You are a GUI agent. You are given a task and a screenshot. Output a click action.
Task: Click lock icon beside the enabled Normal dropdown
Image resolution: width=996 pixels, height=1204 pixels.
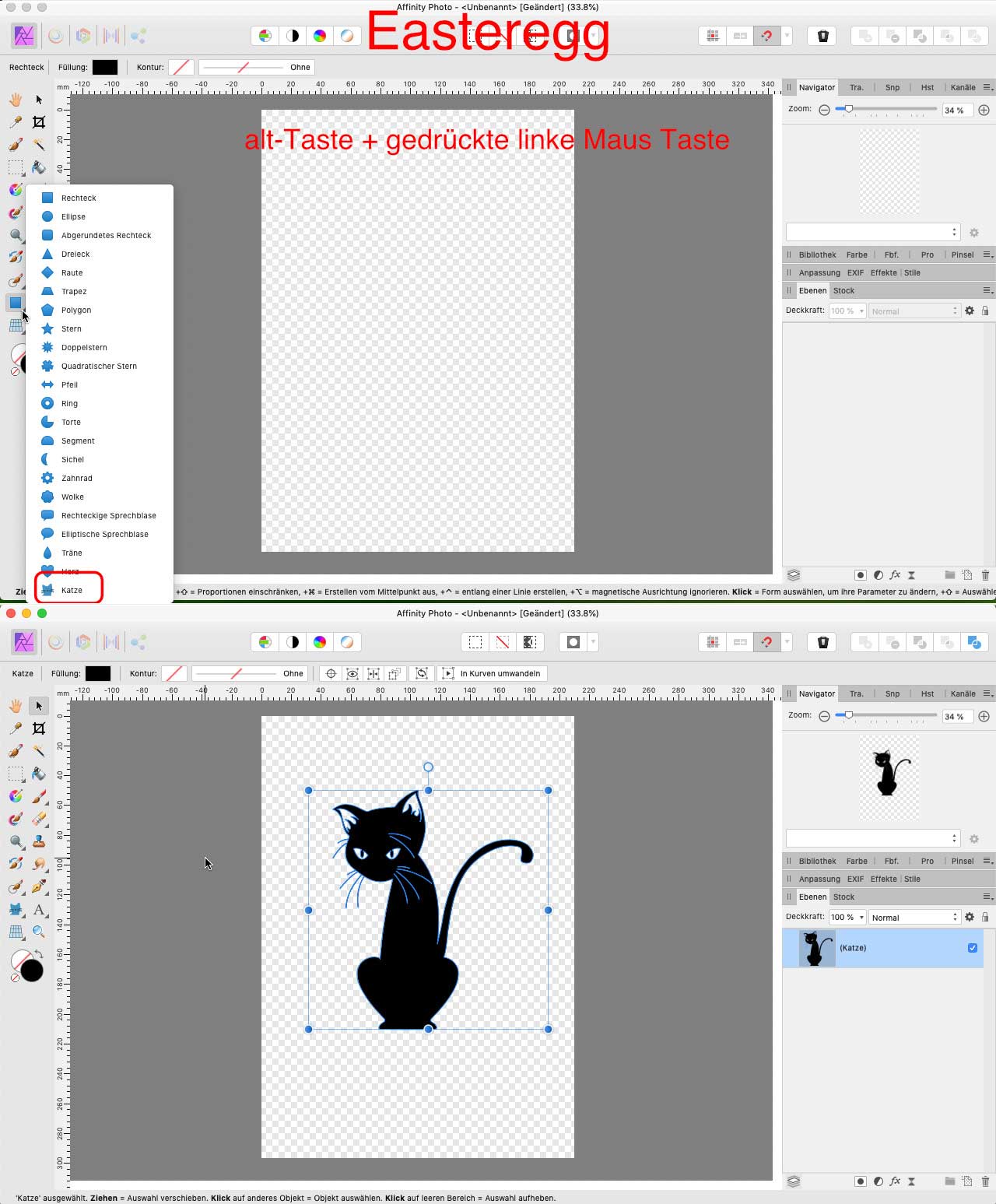tap(985, 918)
